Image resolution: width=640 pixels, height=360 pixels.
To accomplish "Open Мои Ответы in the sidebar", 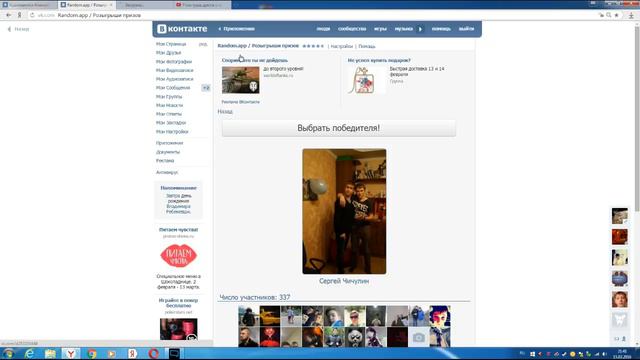I will point(169,114).
